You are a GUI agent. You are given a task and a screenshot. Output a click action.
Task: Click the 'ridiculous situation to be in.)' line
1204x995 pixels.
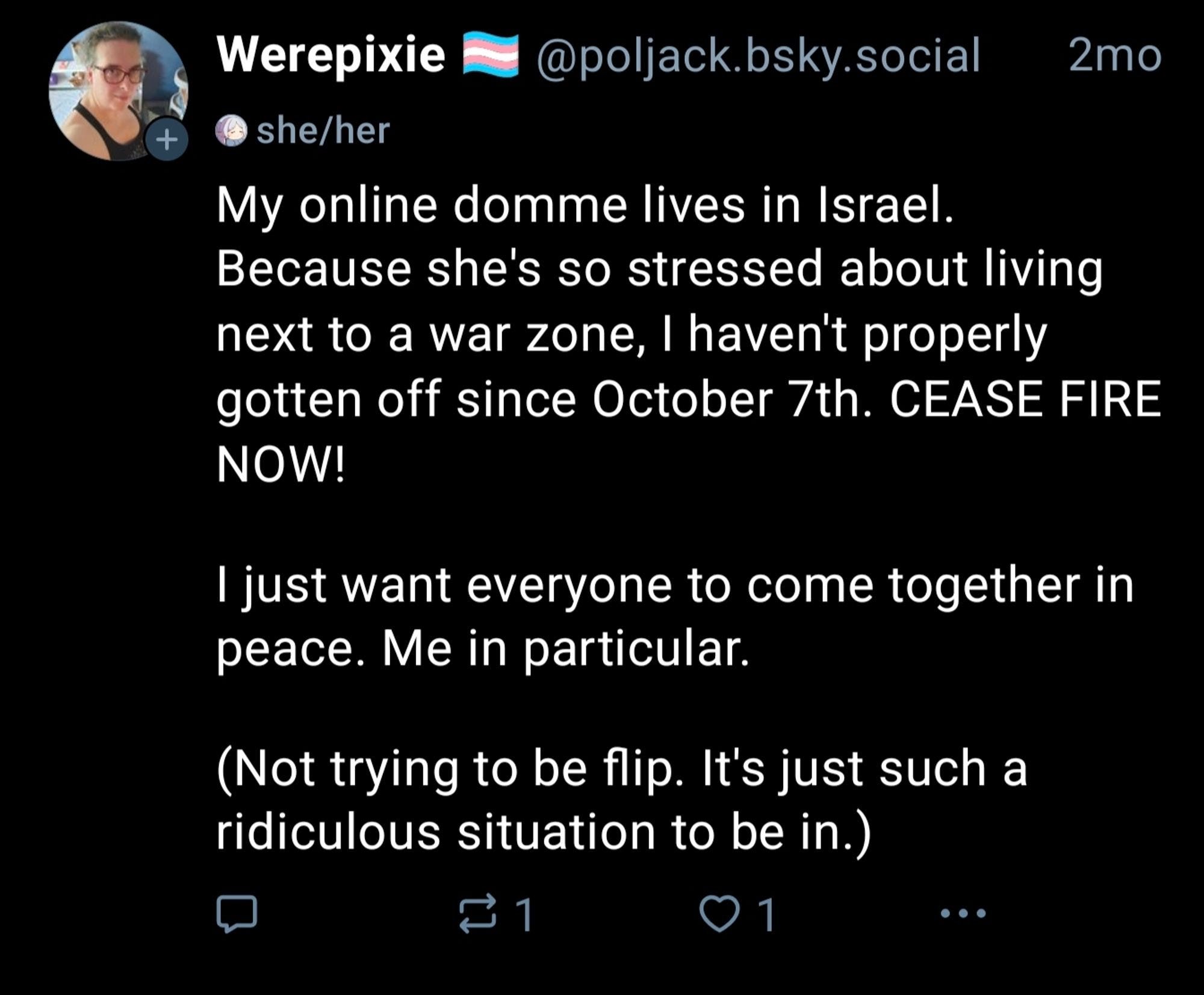coord(544,832)
